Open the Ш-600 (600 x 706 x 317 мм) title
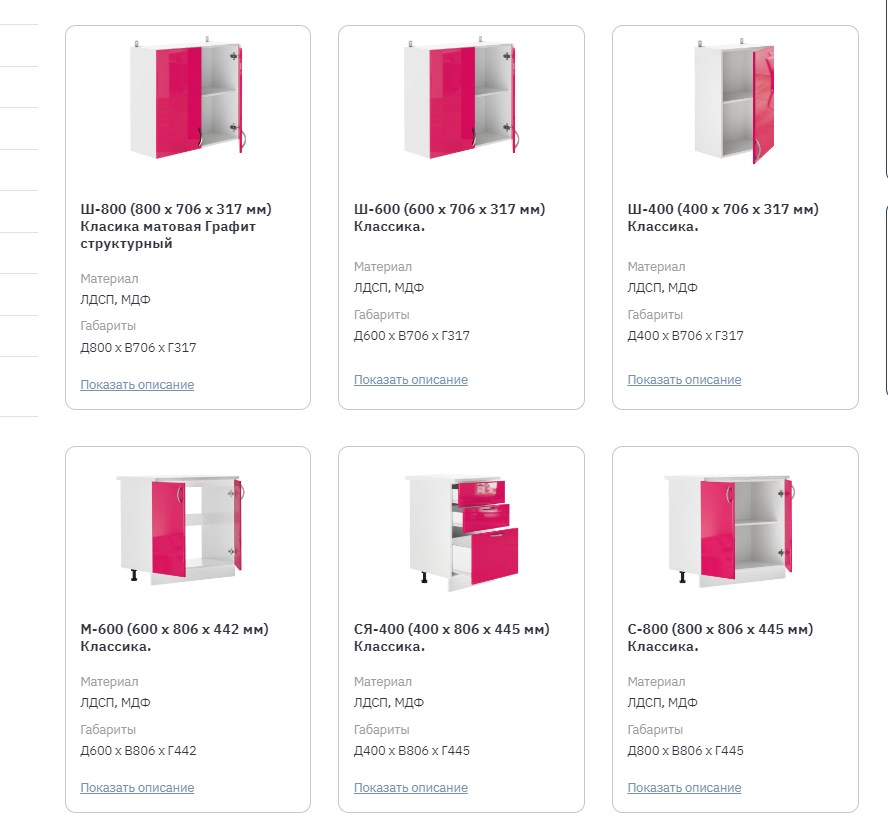 449,209
